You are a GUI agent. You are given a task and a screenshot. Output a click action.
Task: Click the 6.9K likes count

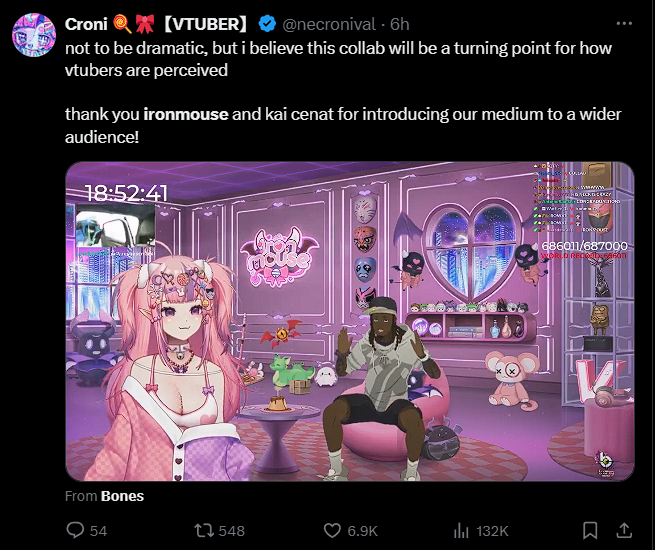coord(362,531)
